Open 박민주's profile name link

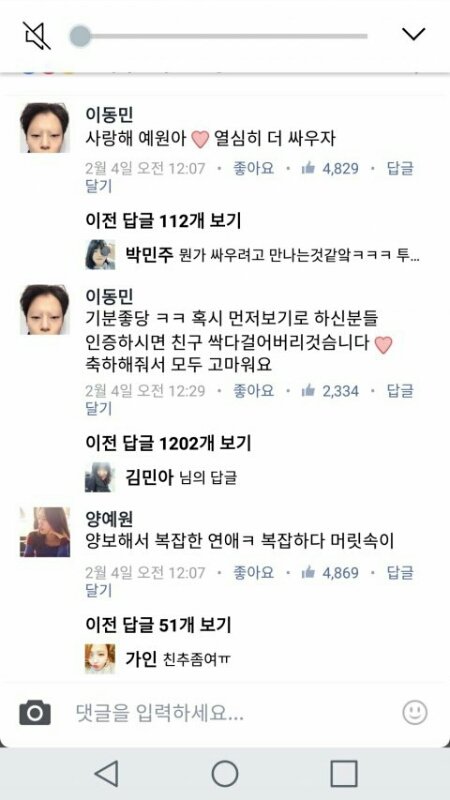(x=151, y=254)
